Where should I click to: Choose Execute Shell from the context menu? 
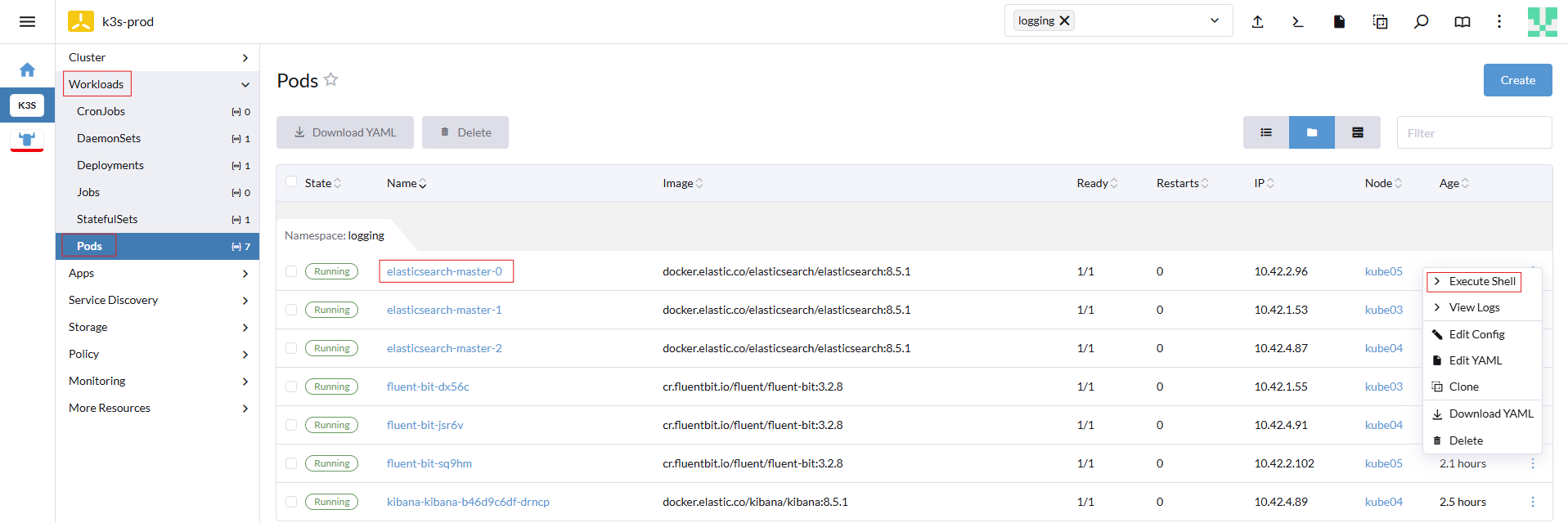tap(1482, 281)
